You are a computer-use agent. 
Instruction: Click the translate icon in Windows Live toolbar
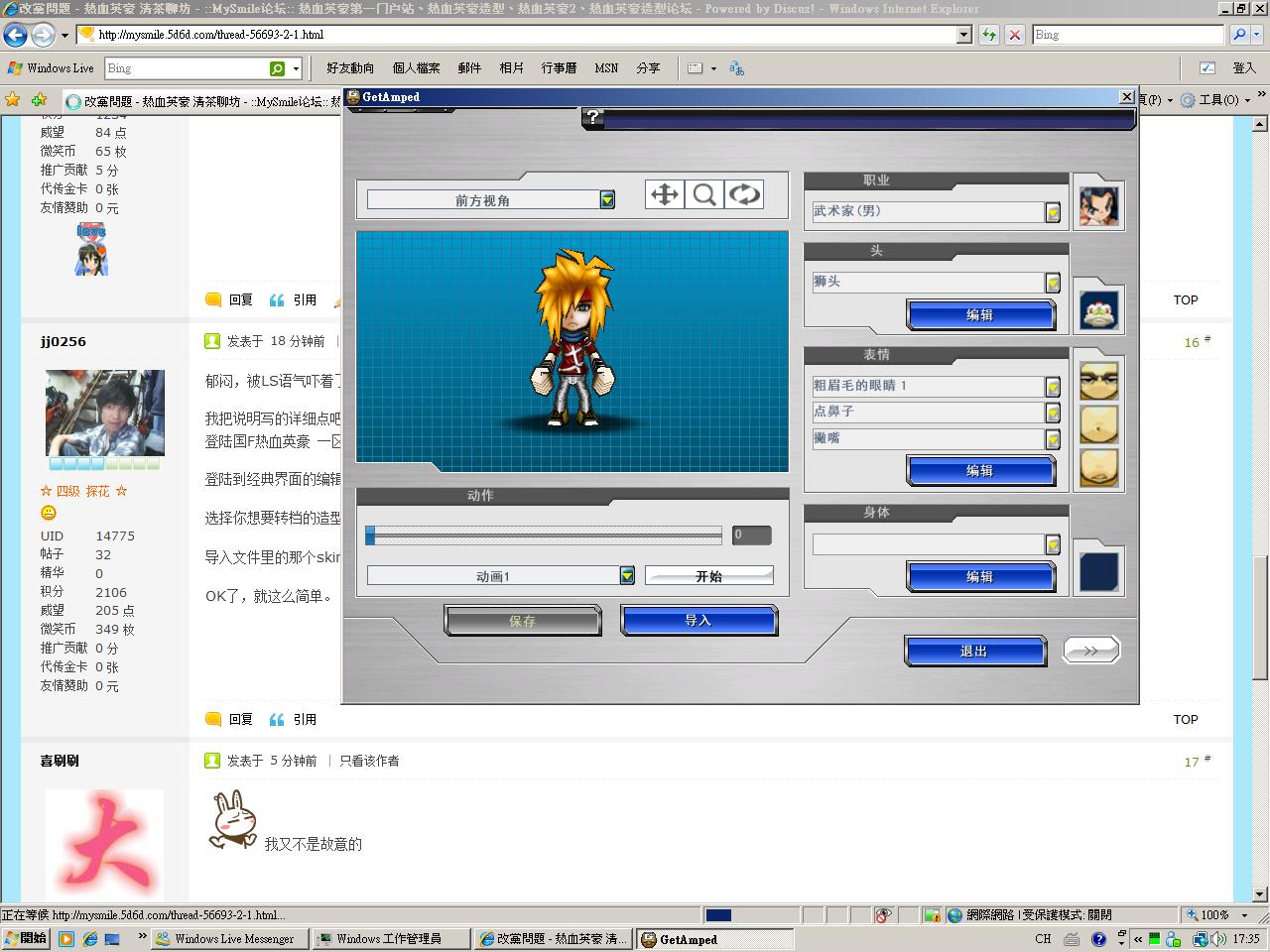point(736,68)
